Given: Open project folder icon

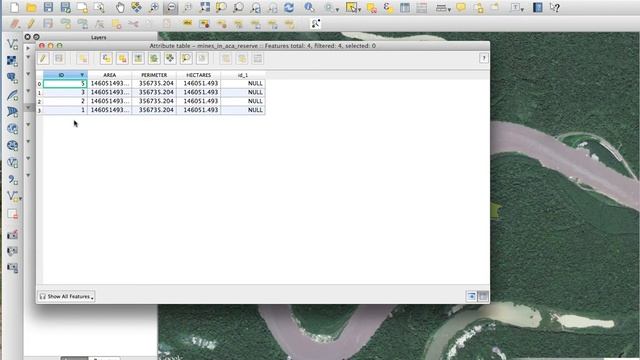Looking at the screenshot, I should [31, 7].
